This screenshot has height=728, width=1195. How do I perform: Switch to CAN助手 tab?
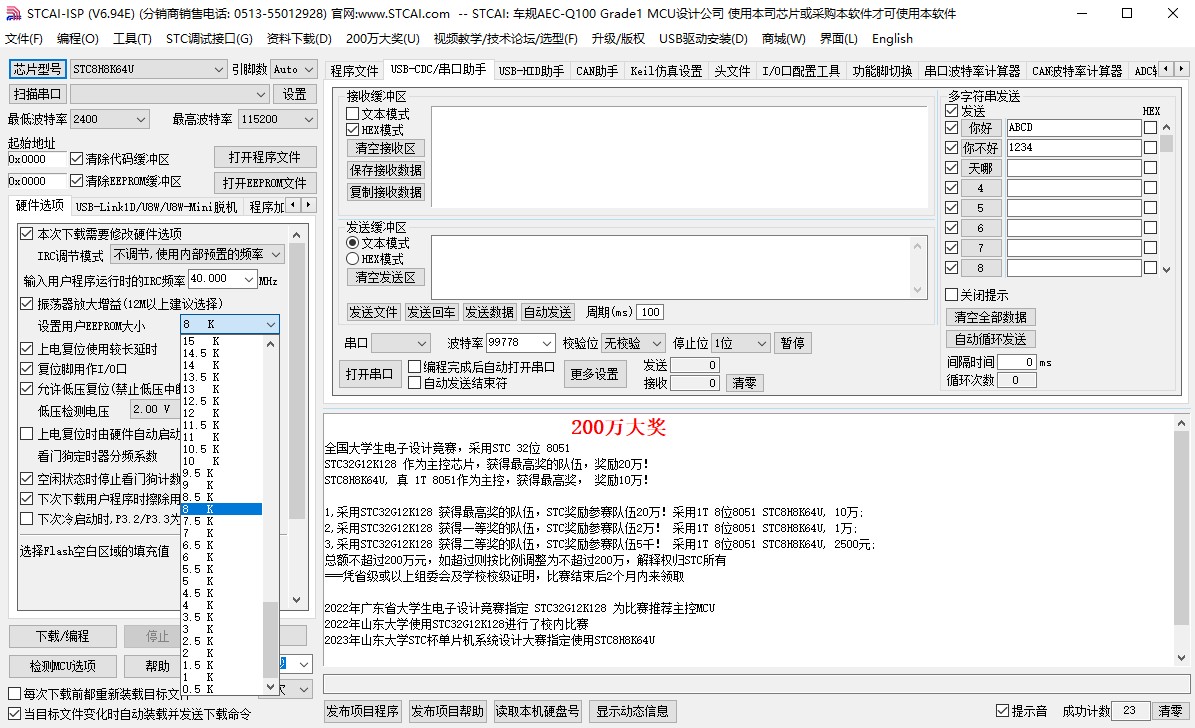click(597, 71)
